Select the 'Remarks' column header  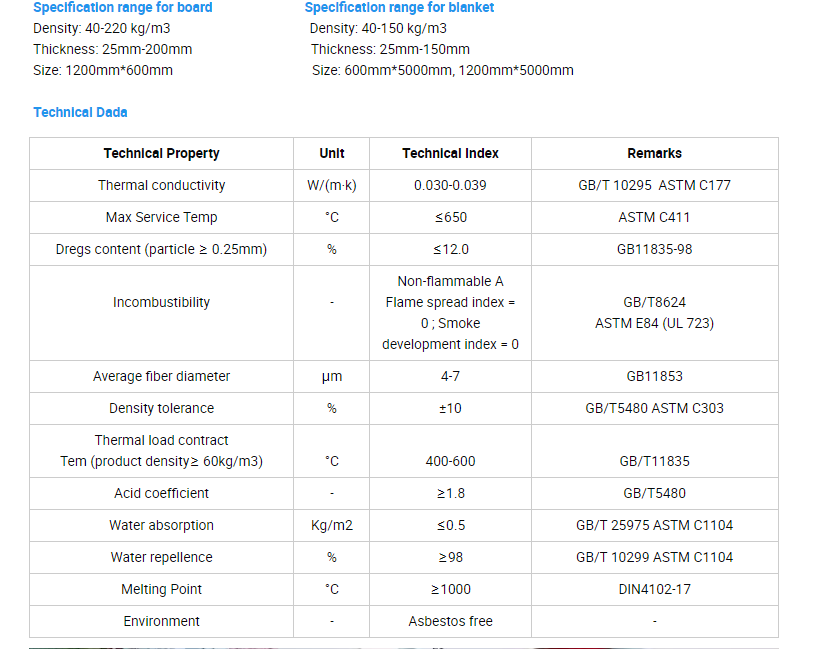[x=655, y=153]
